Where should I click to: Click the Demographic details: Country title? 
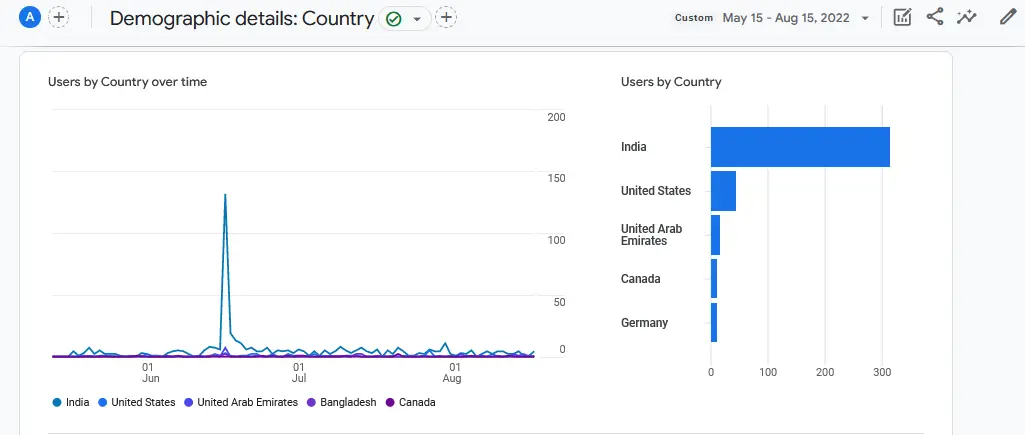point(242,18)
